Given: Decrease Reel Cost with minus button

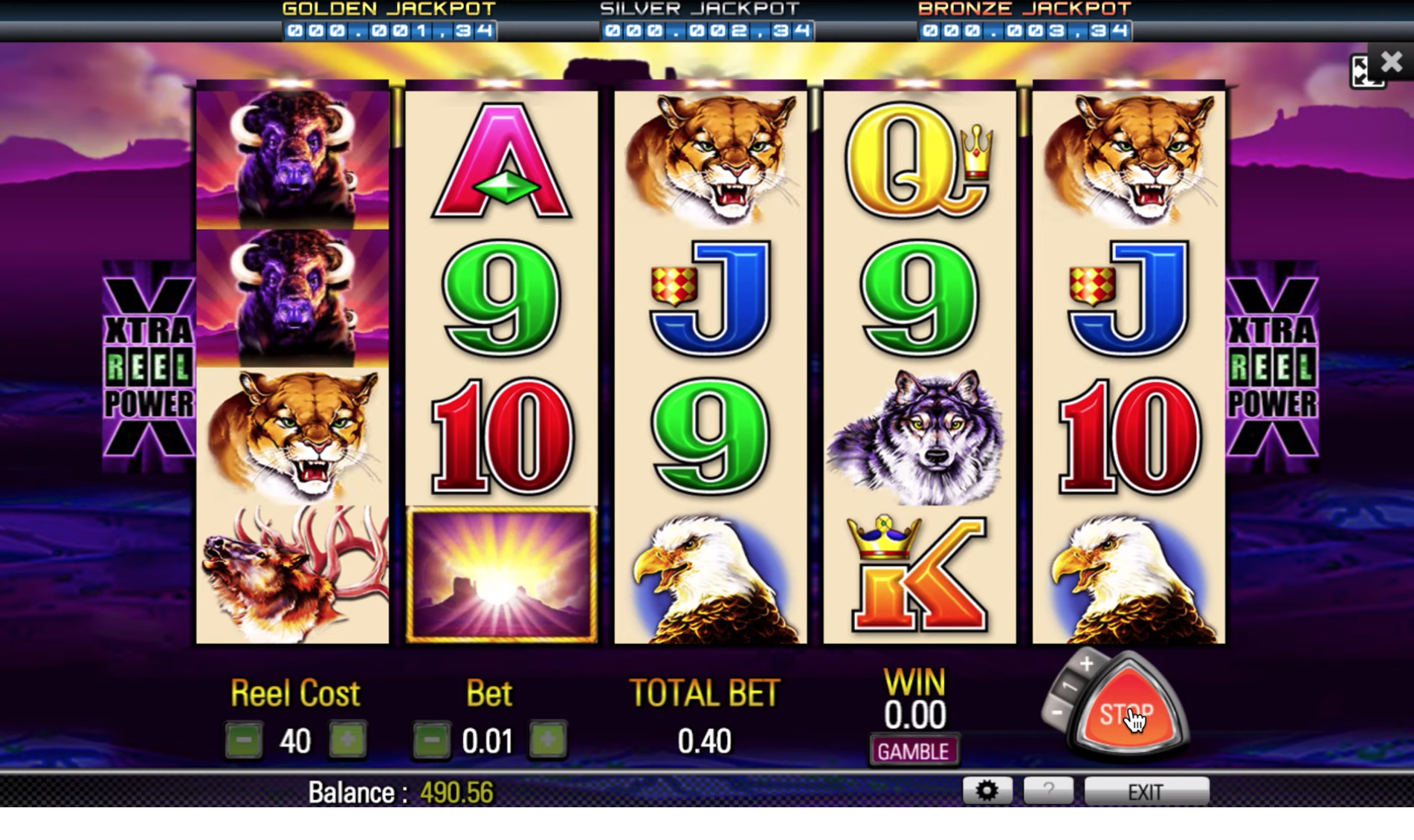Looking at the screenshot, I should click(244, 740).
